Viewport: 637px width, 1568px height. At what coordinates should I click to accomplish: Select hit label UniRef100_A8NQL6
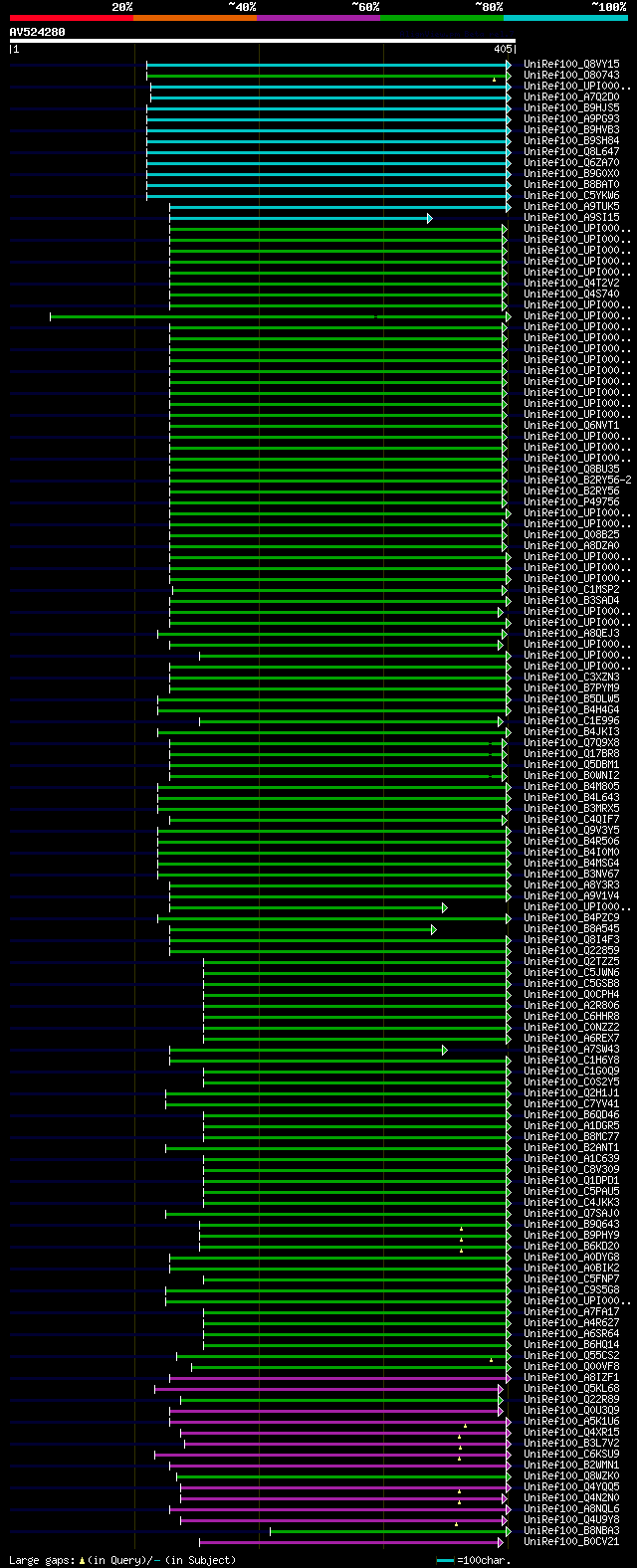pyautogui.click(x=571, y=1508)
